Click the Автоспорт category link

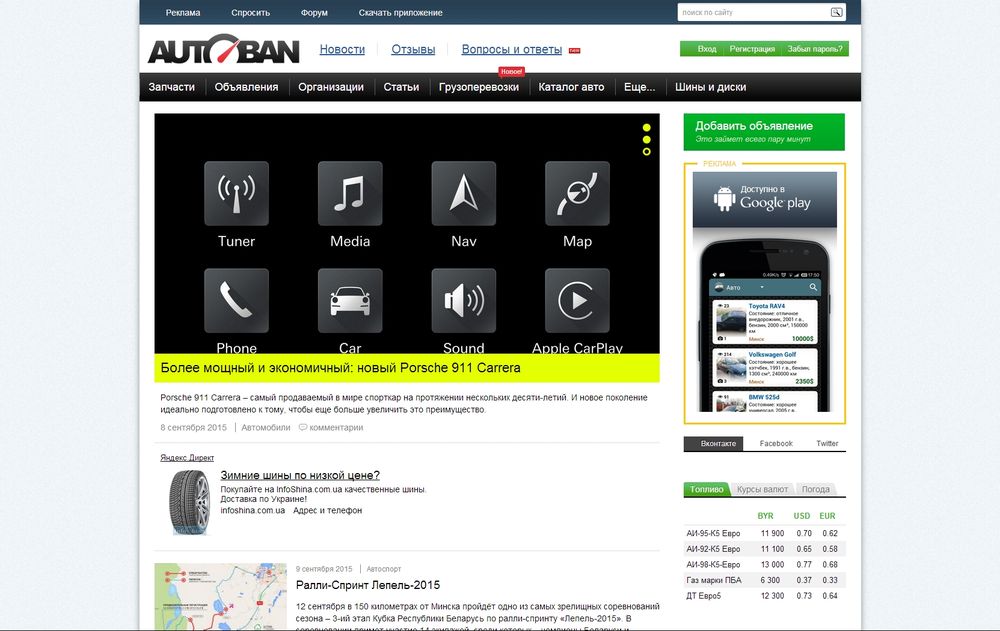[384, 568]
